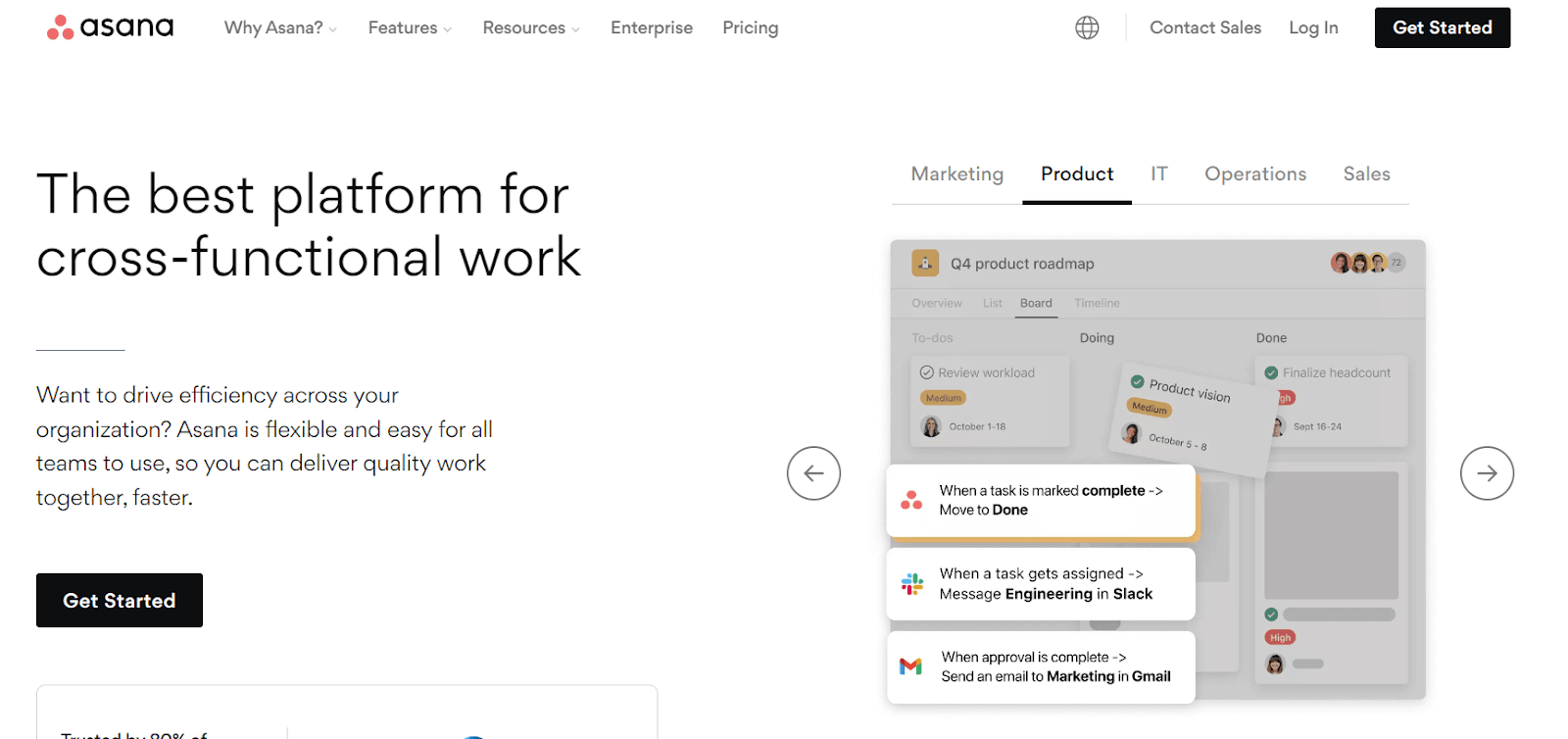Click the checkmark on Product vision task
1568x739 pixels.
tap(1138, 381)
